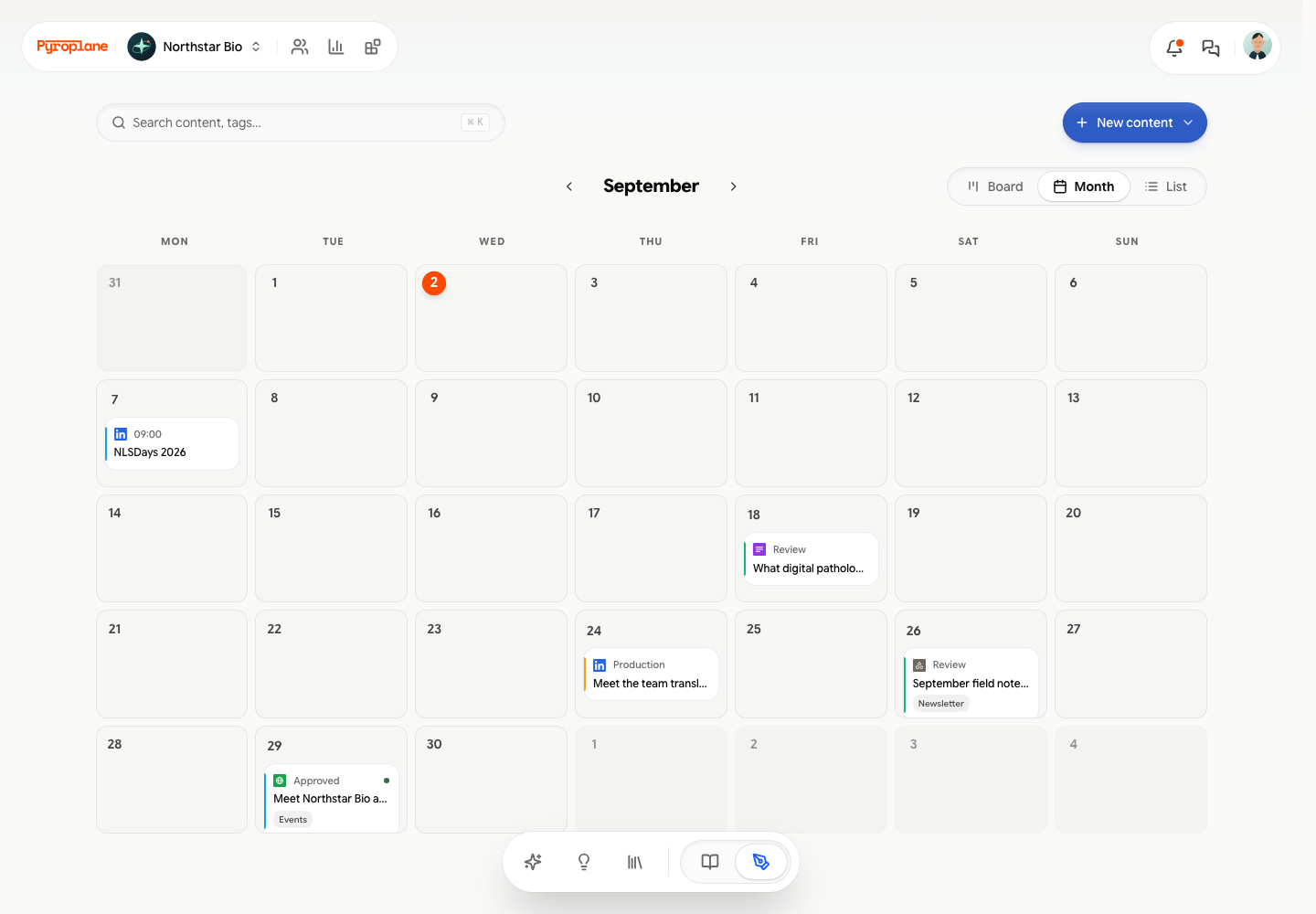The width and height of the screenshot is (1316, 914).
Task: Open the Meet the team transl... card
Action: (651, 675)
